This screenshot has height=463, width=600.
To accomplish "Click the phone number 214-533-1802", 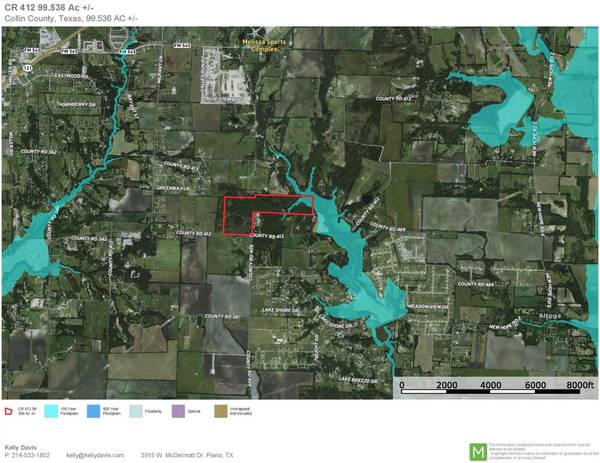I will tap(27, 455).
